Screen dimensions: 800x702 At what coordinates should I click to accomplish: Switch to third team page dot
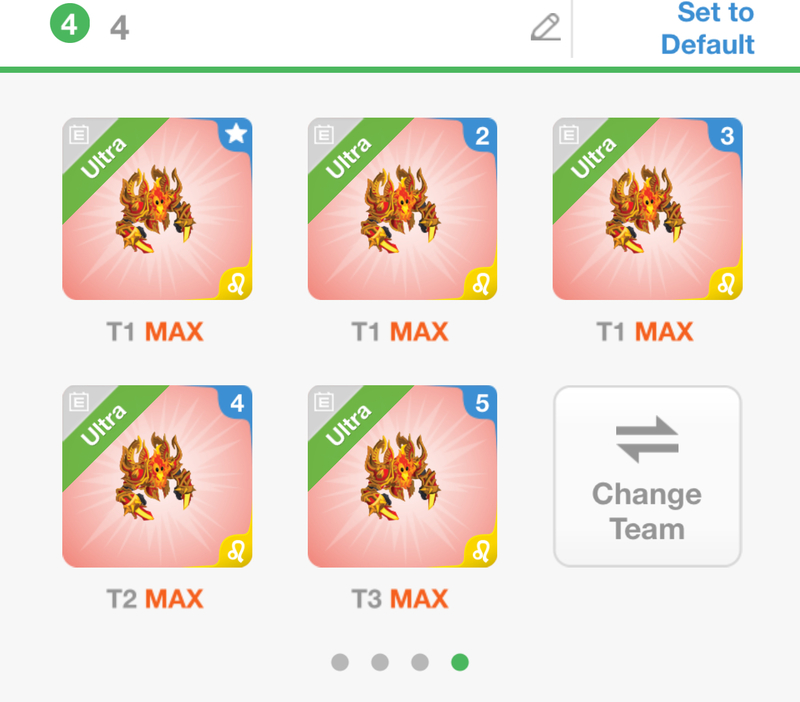(420, 662)
